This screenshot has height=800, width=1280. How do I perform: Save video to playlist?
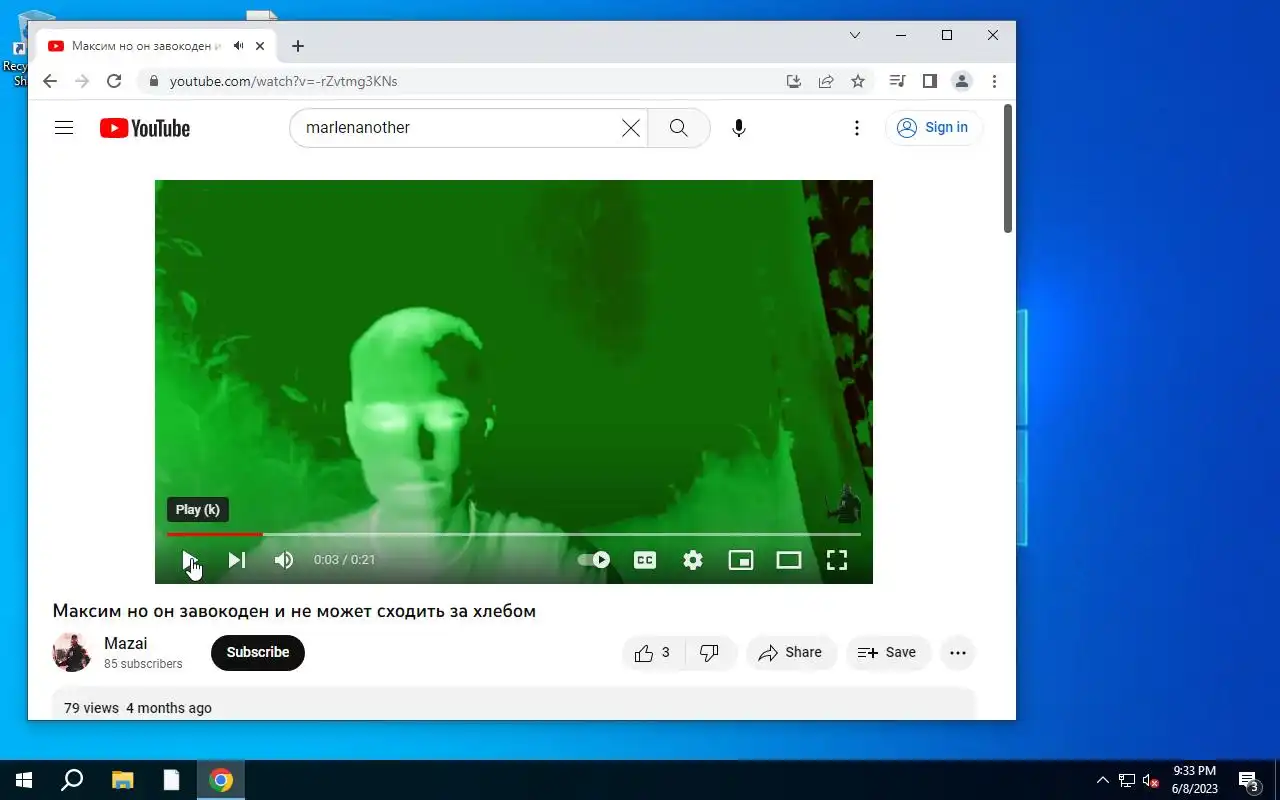click(x=888, y=653)
